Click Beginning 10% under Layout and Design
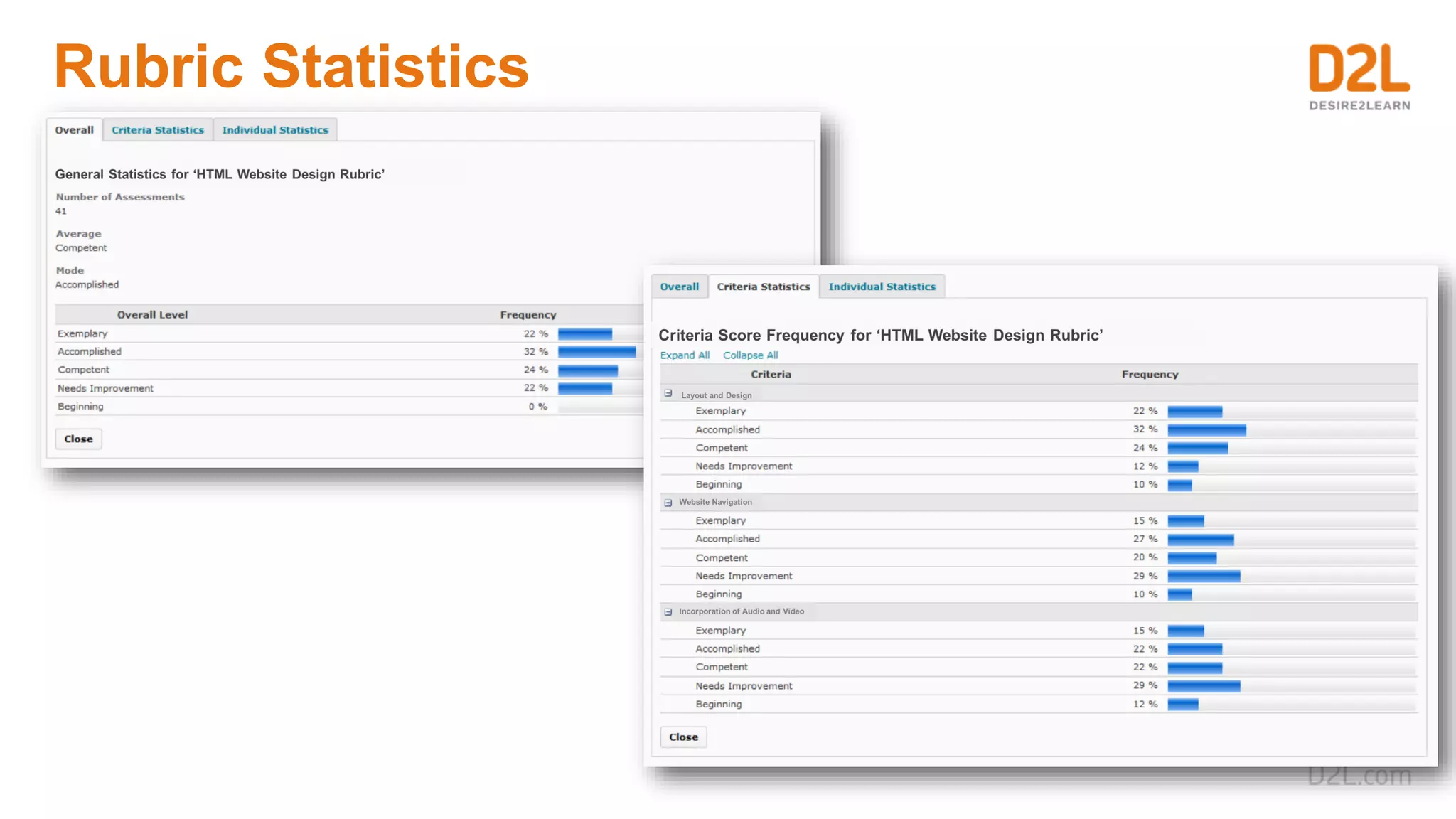1456x819 pixels. point(1038,485)
